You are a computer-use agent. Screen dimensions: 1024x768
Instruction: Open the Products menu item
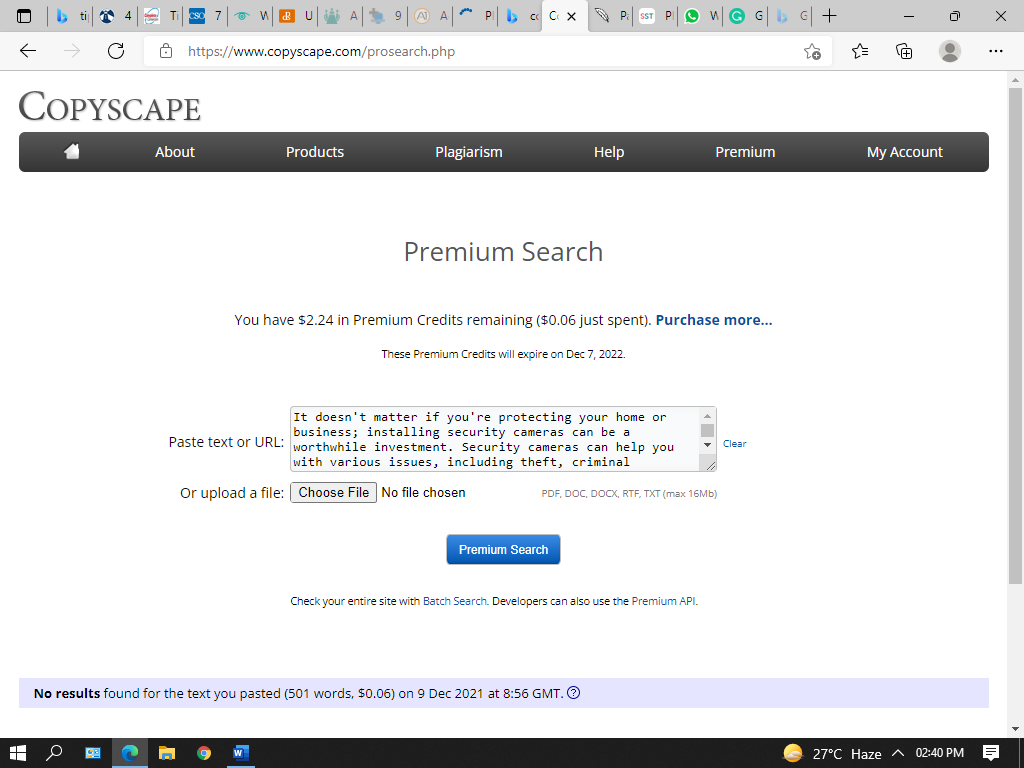pyautogui.click(x=315, y=152)
